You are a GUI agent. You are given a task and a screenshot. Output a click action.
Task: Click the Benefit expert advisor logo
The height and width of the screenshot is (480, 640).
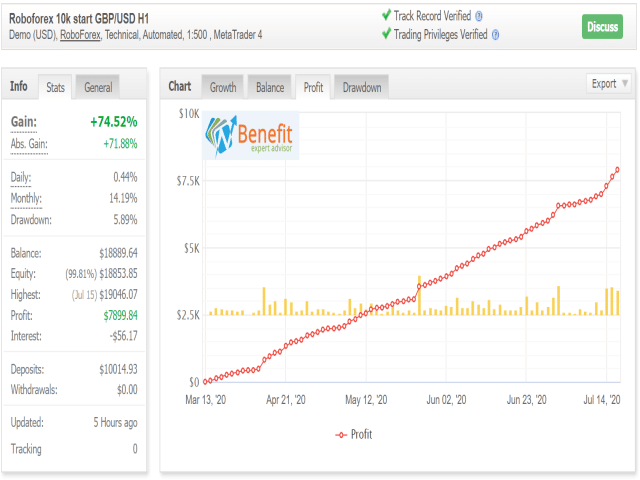(251, 136)
